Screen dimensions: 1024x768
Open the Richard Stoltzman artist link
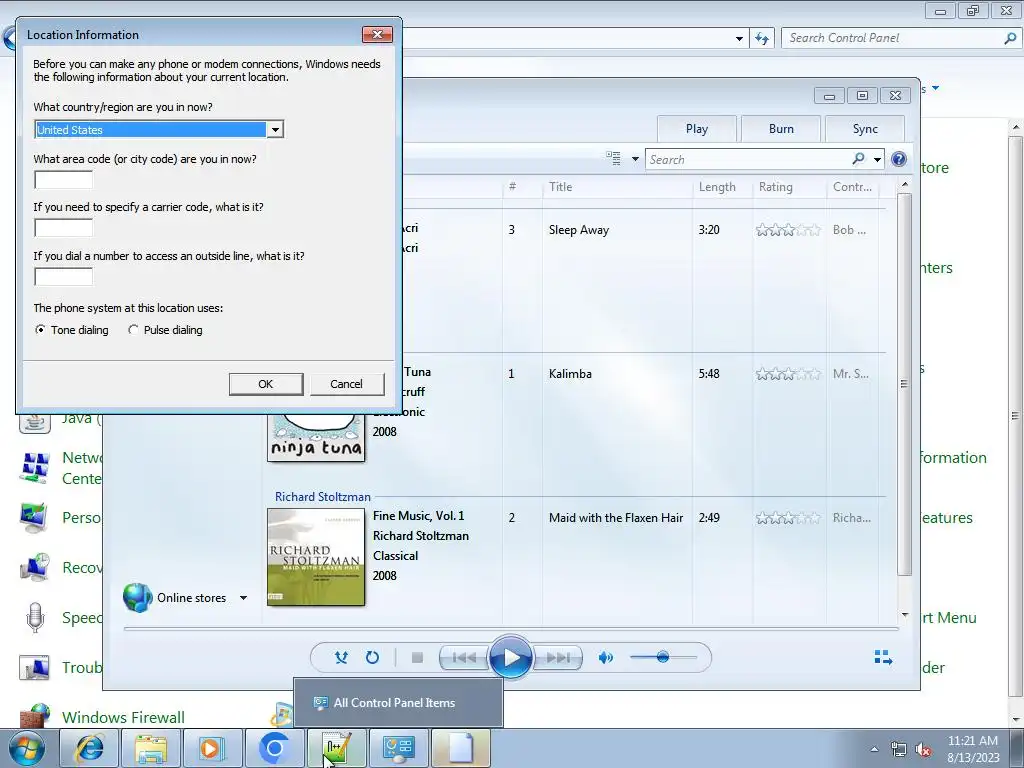pyautogui.click(x=323, y=497)
